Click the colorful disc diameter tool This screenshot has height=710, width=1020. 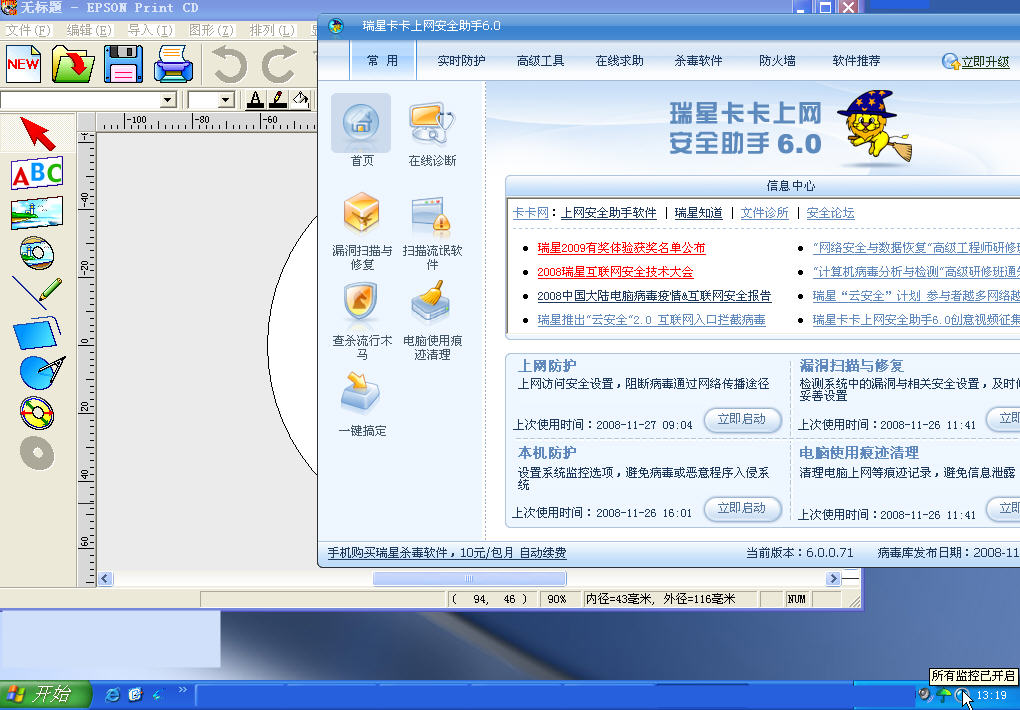click(37, 413)
